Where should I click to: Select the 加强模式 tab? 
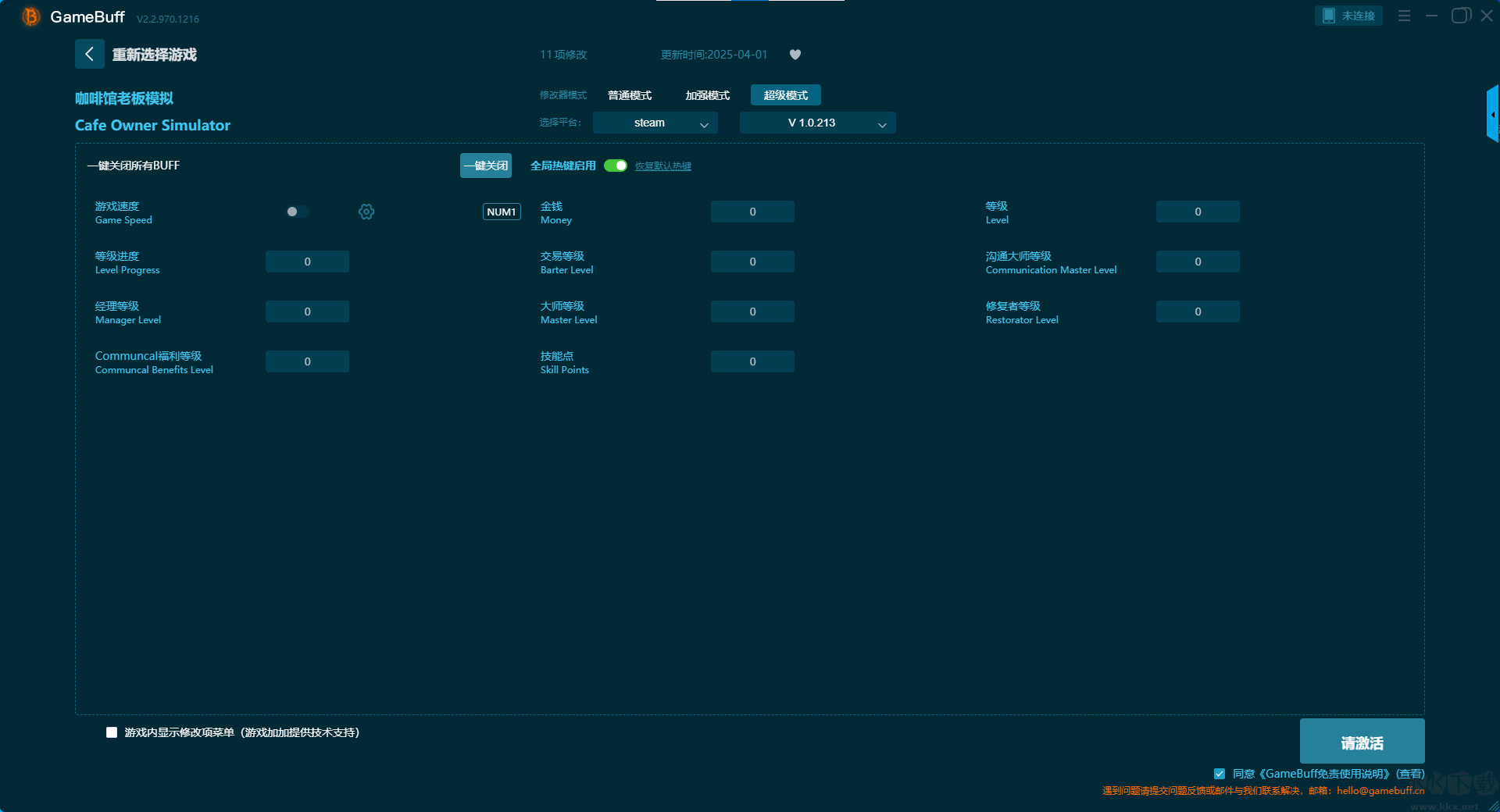(x=707, y=95)
